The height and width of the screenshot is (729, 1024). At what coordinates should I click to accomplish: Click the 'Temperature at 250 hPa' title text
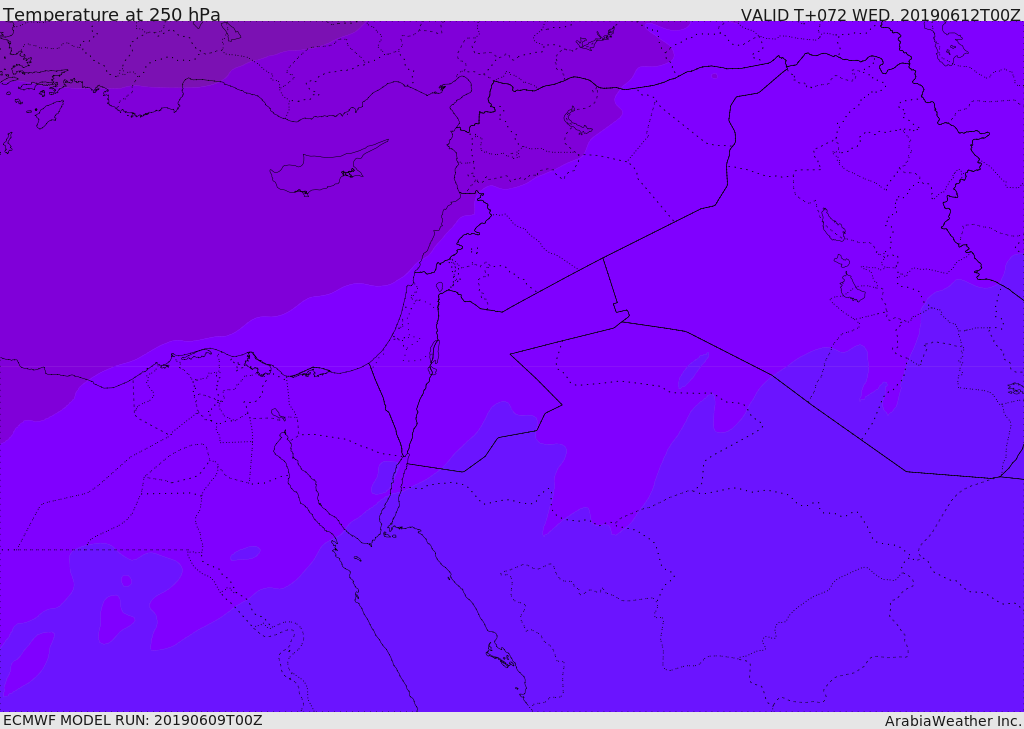112,14
